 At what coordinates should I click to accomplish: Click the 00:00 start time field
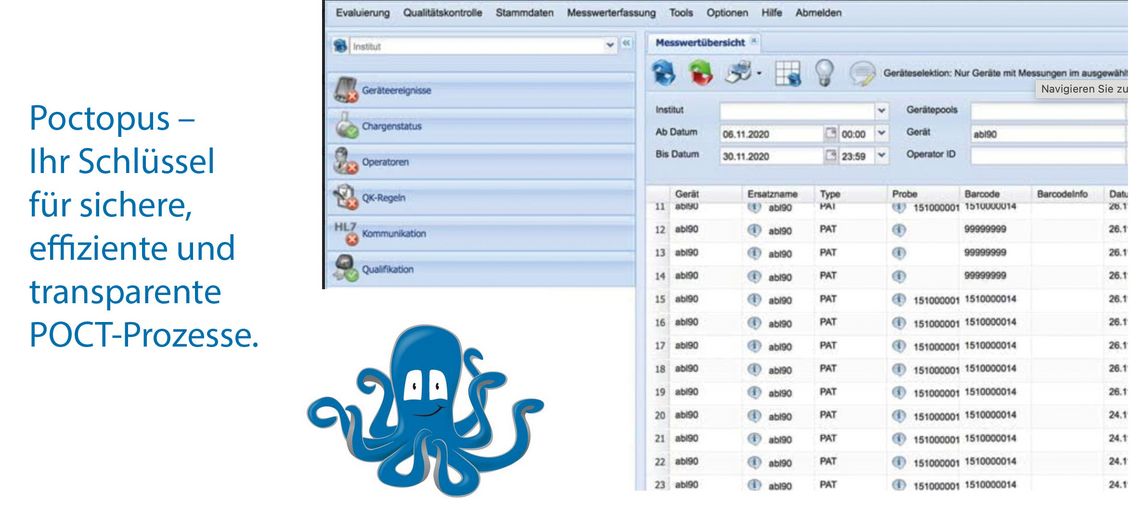[857, 134]
